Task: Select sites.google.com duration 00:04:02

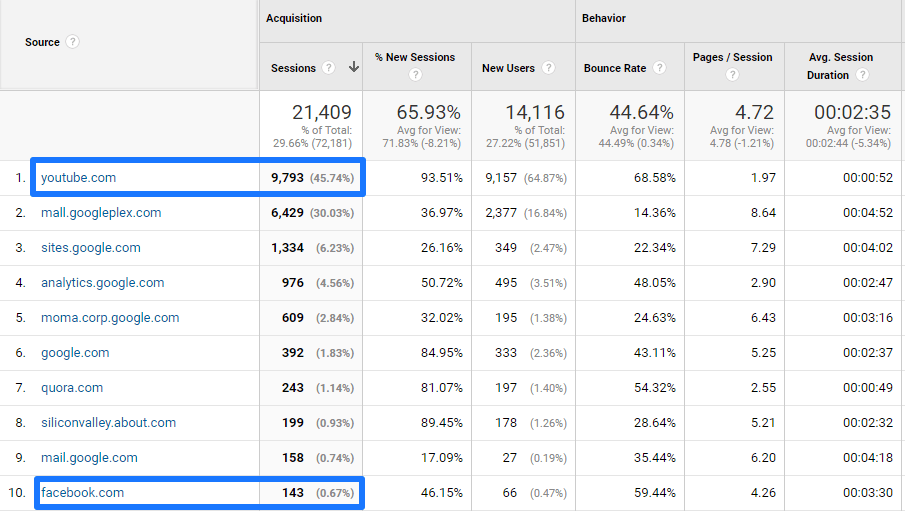Action: (x=867, y=248)
